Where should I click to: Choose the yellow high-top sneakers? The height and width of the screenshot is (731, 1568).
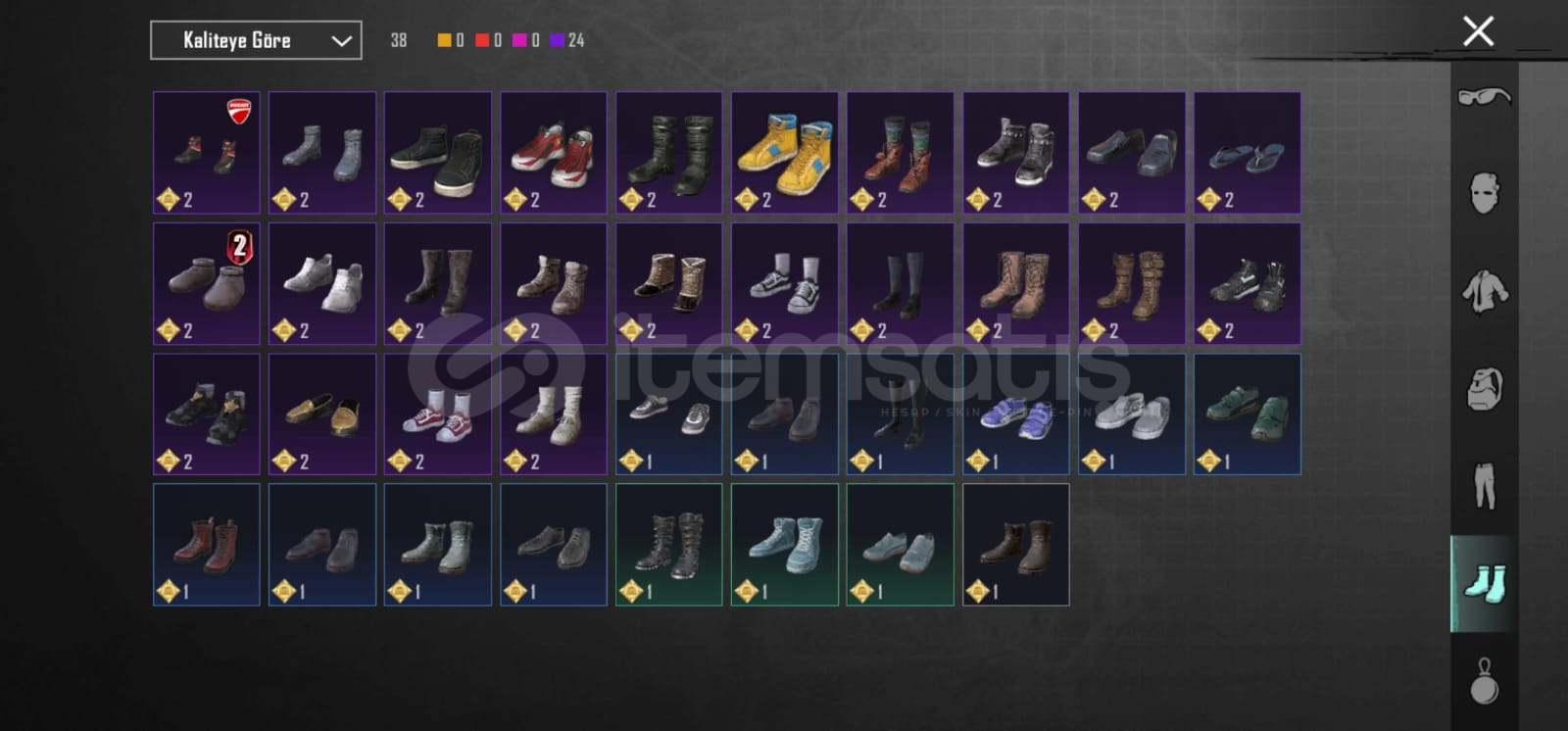[785, 152]
